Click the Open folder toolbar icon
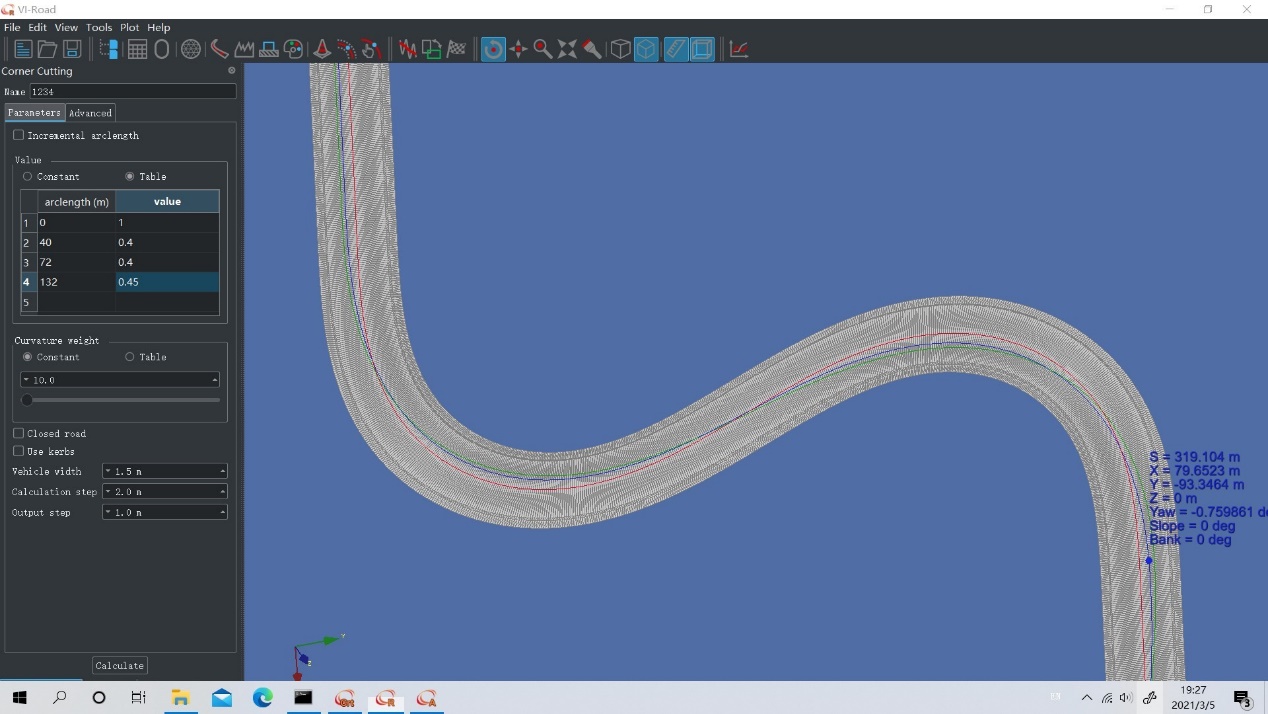 click(x=47, y=49)
